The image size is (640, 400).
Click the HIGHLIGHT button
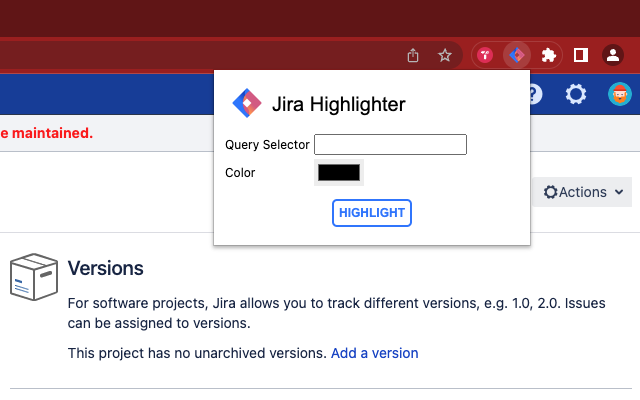pos(372,213)
